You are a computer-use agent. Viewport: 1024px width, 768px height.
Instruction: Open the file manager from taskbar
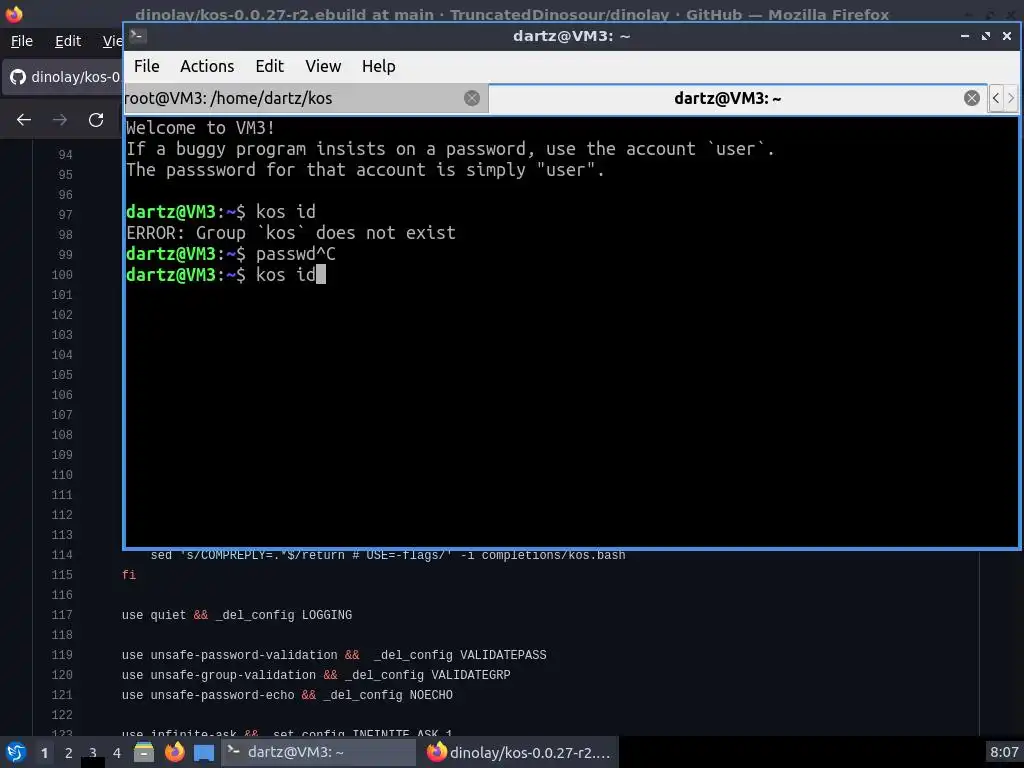144,752
